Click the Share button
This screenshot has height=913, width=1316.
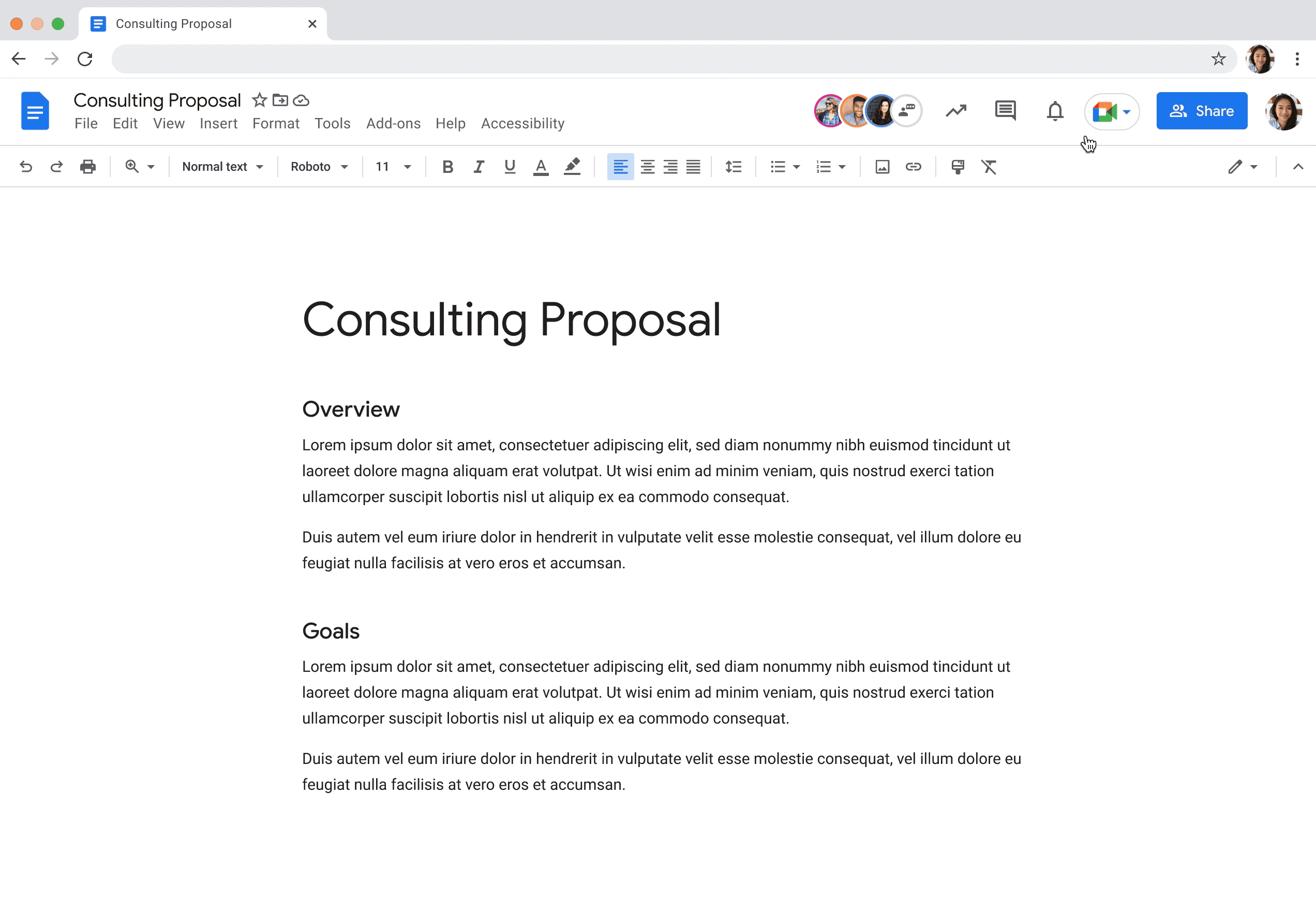[1202, 111]
